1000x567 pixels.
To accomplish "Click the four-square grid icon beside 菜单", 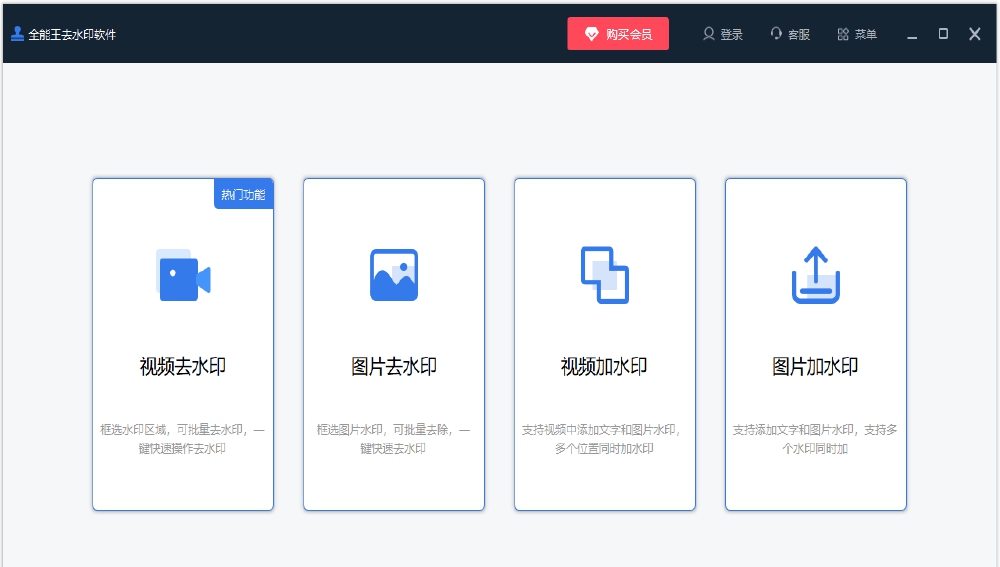I will (x=843, y=34).
